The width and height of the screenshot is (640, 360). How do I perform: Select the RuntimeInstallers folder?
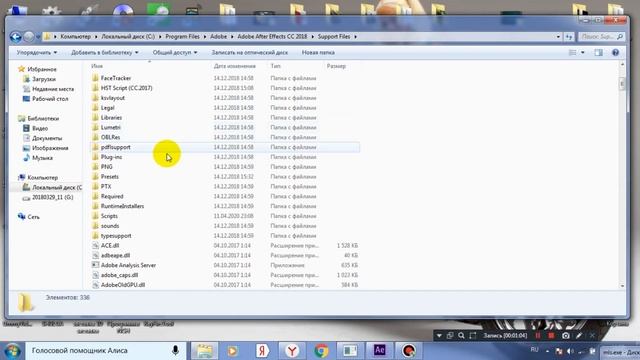122,206
